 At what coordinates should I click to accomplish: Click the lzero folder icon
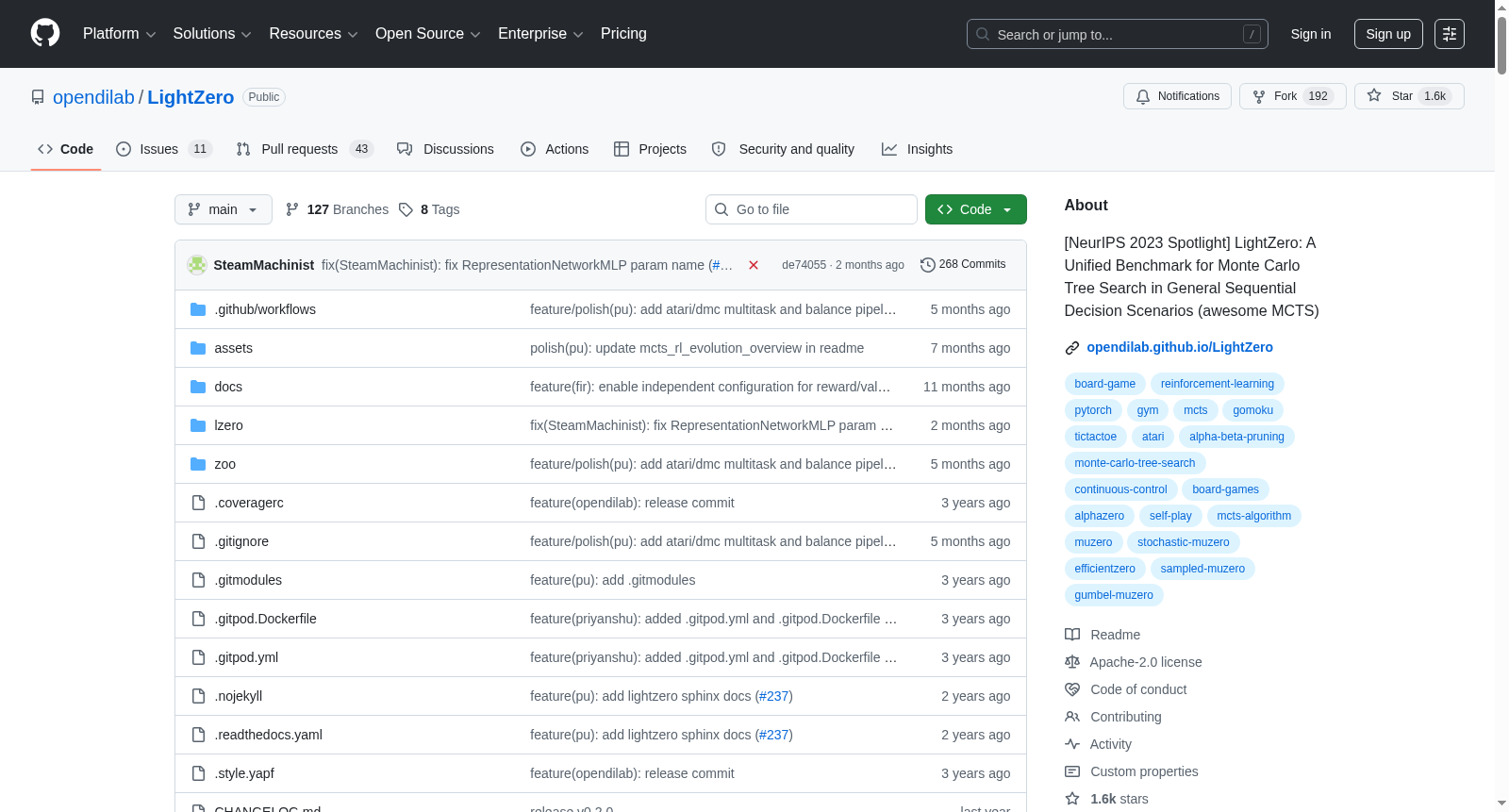point(198,425)
